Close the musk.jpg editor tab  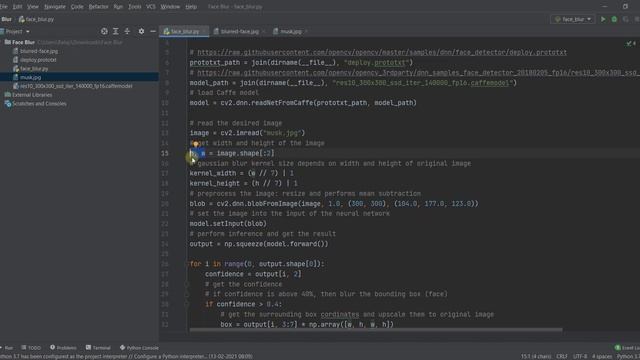pos(307,31)
